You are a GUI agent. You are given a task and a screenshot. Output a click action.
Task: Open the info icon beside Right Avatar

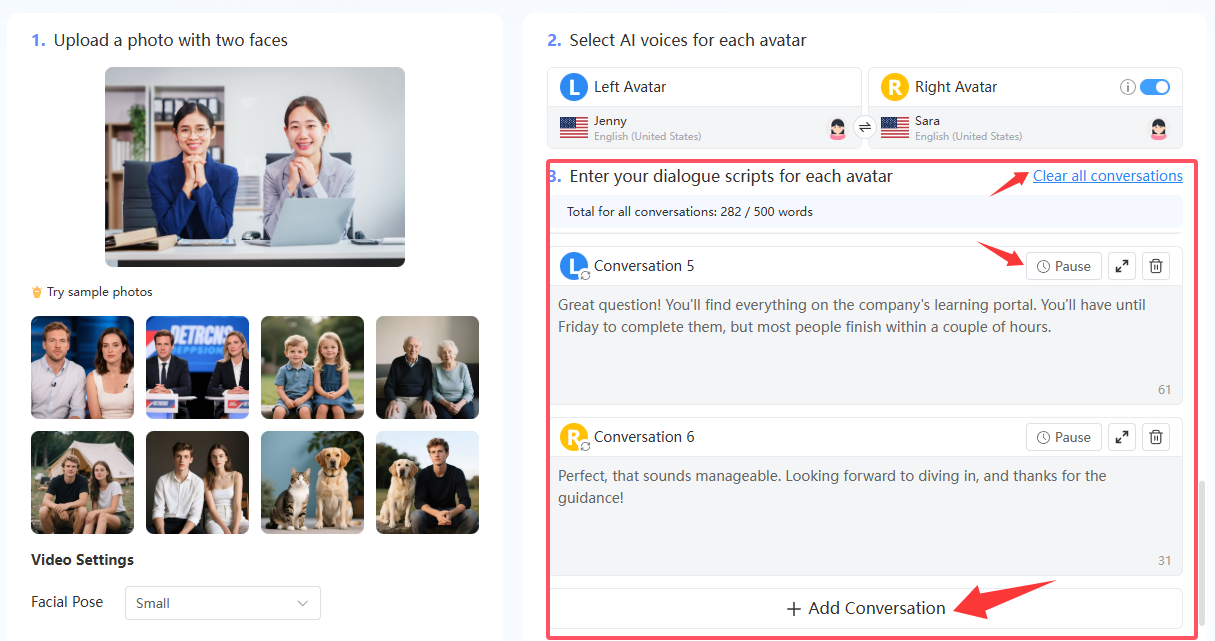point(1127,87)
